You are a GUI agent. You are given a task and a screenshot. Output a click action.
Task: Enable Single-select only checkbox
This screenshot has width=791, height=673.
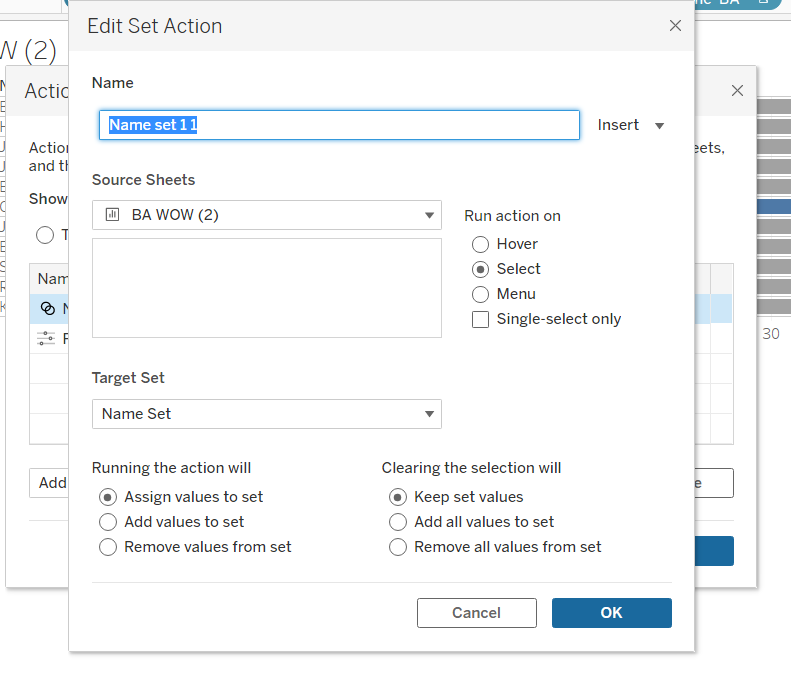480,319
